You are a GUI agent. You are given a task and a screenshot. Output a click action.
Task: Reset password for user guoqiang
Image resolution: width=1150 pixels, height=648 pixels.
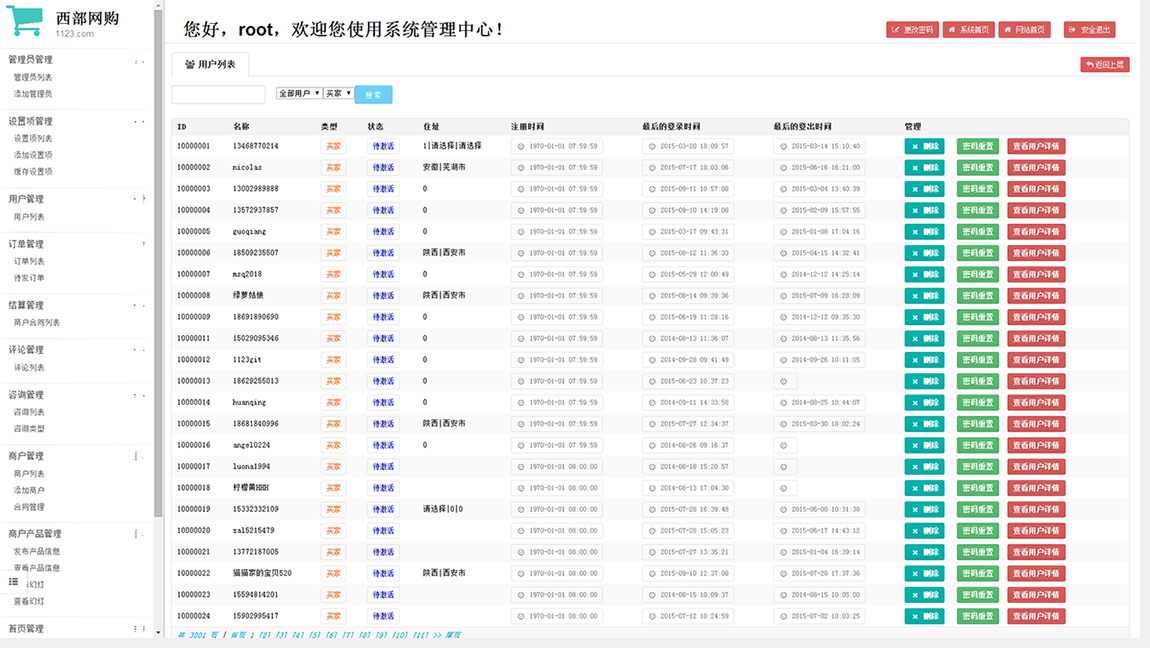[977, 232]
